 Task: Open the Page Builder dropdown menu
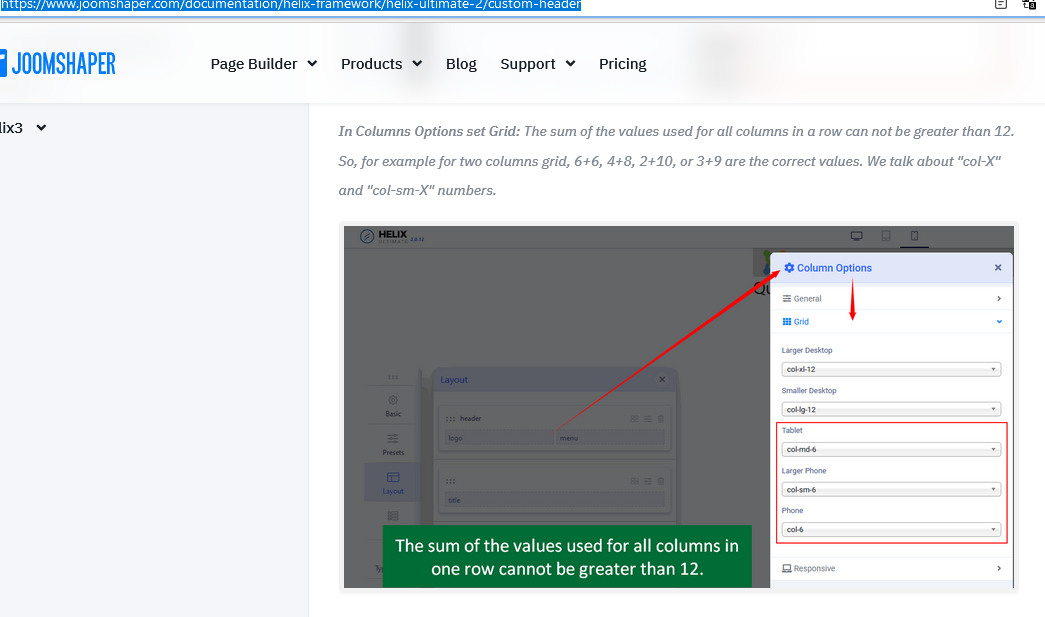[263, 64]
